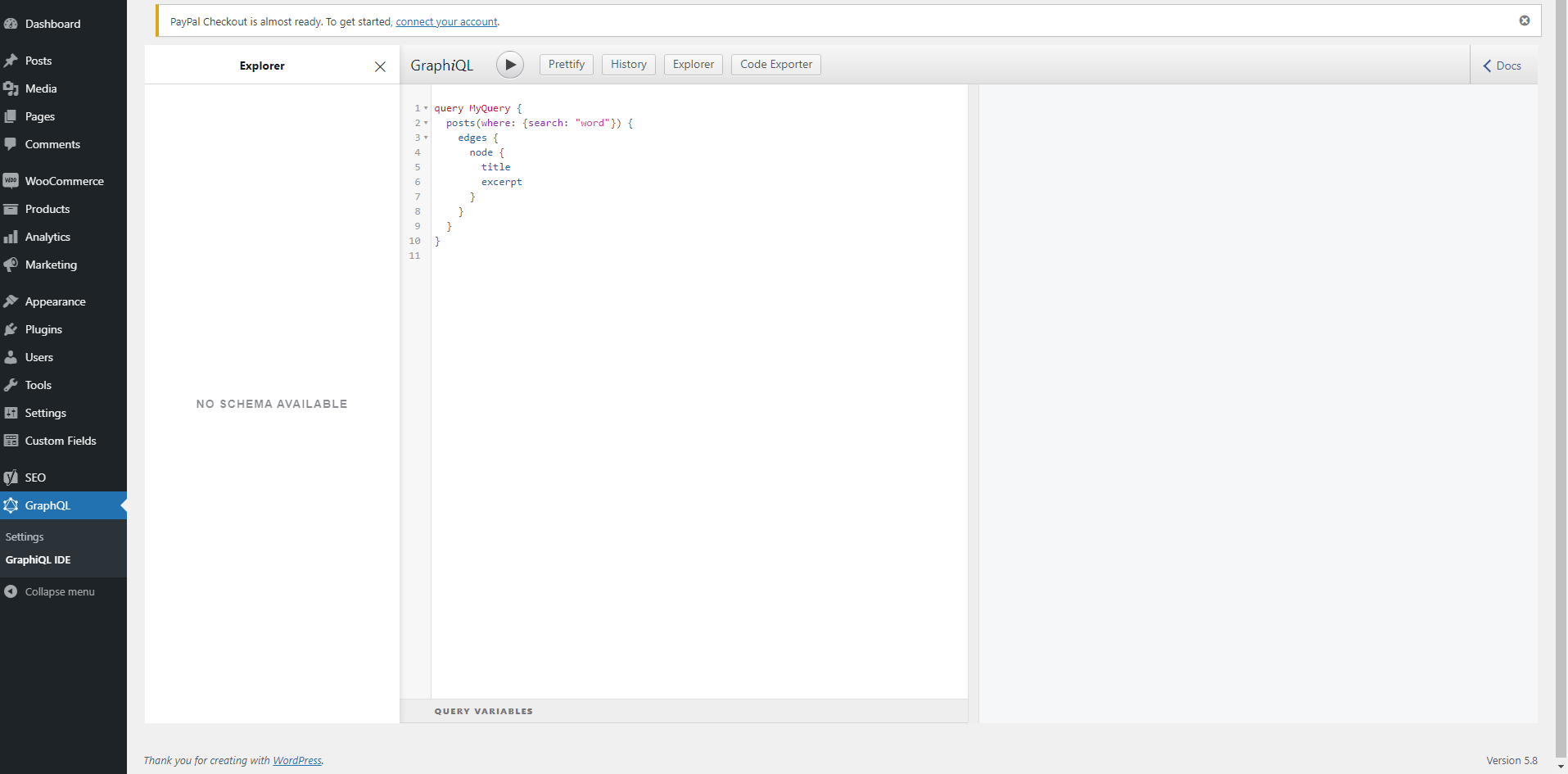This screenshot has height=774, width=1568.
Task: Click the Yoast SEO icon
Action: pos(11,478)
